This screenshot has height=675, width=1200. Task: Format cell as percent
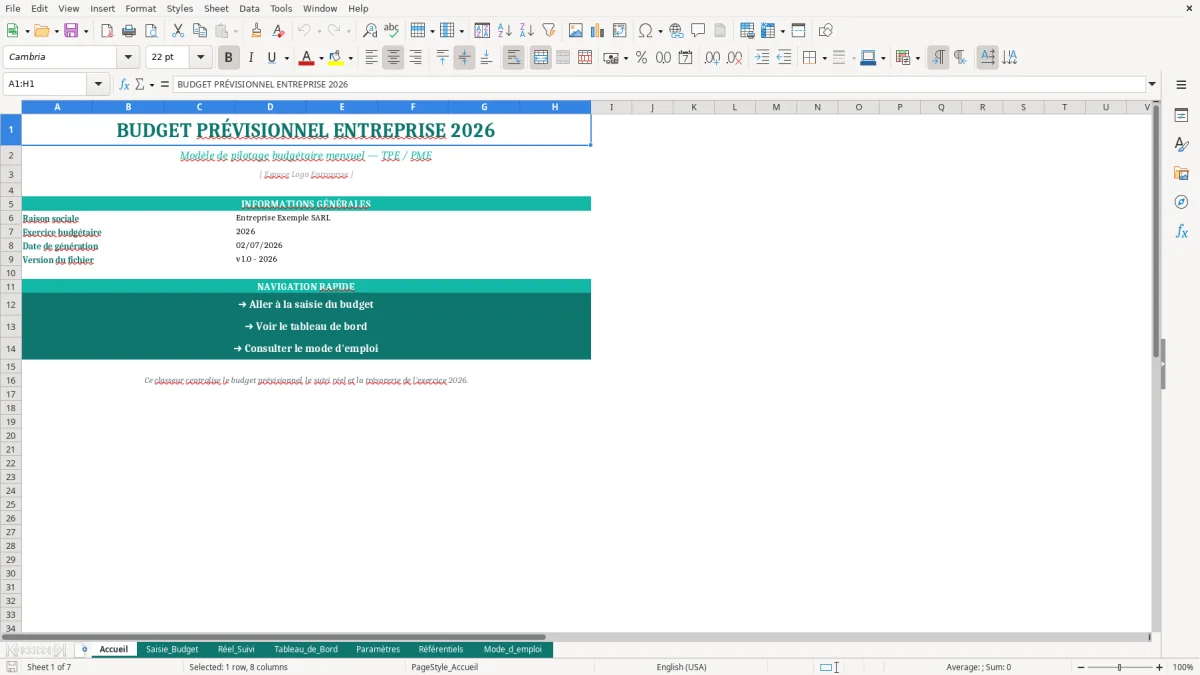pyautogui.click(x=641, y=58)
